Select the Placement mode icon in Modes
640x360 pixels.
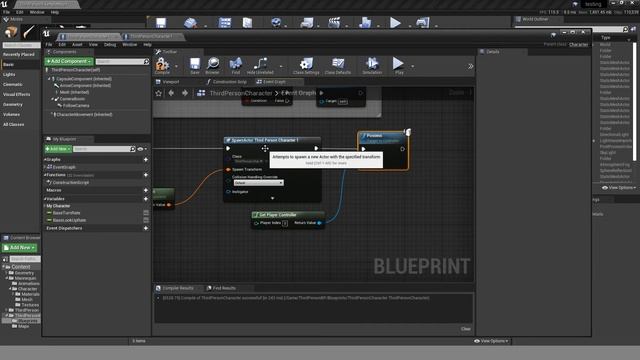[11, 32]
